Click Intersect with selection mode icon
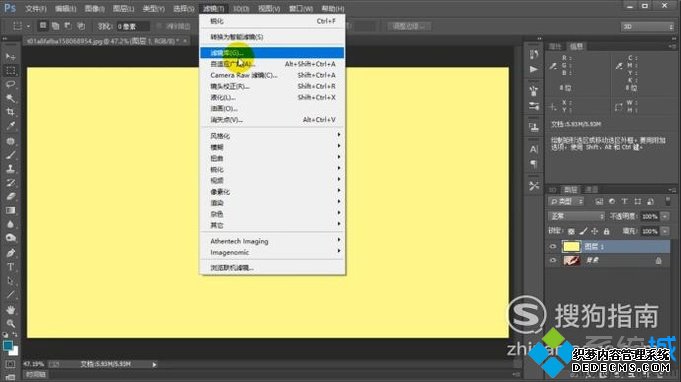 point(81,26)
